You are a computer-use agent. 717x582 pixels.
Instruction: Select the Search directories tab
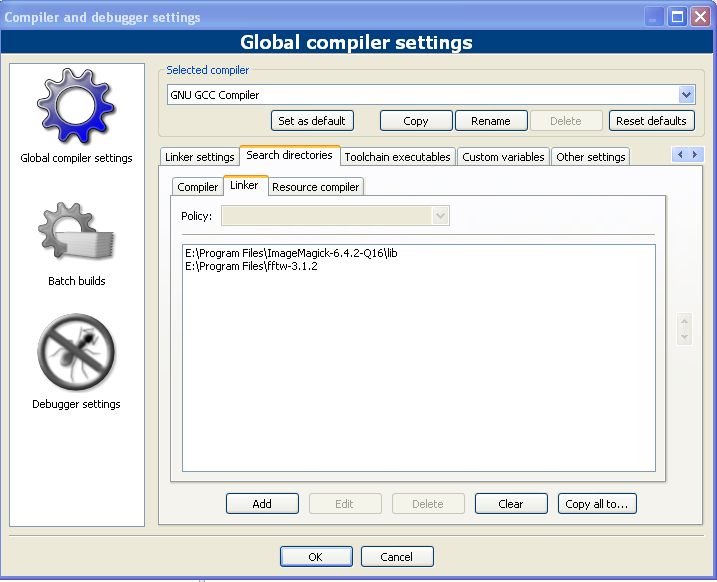(289, 155)
